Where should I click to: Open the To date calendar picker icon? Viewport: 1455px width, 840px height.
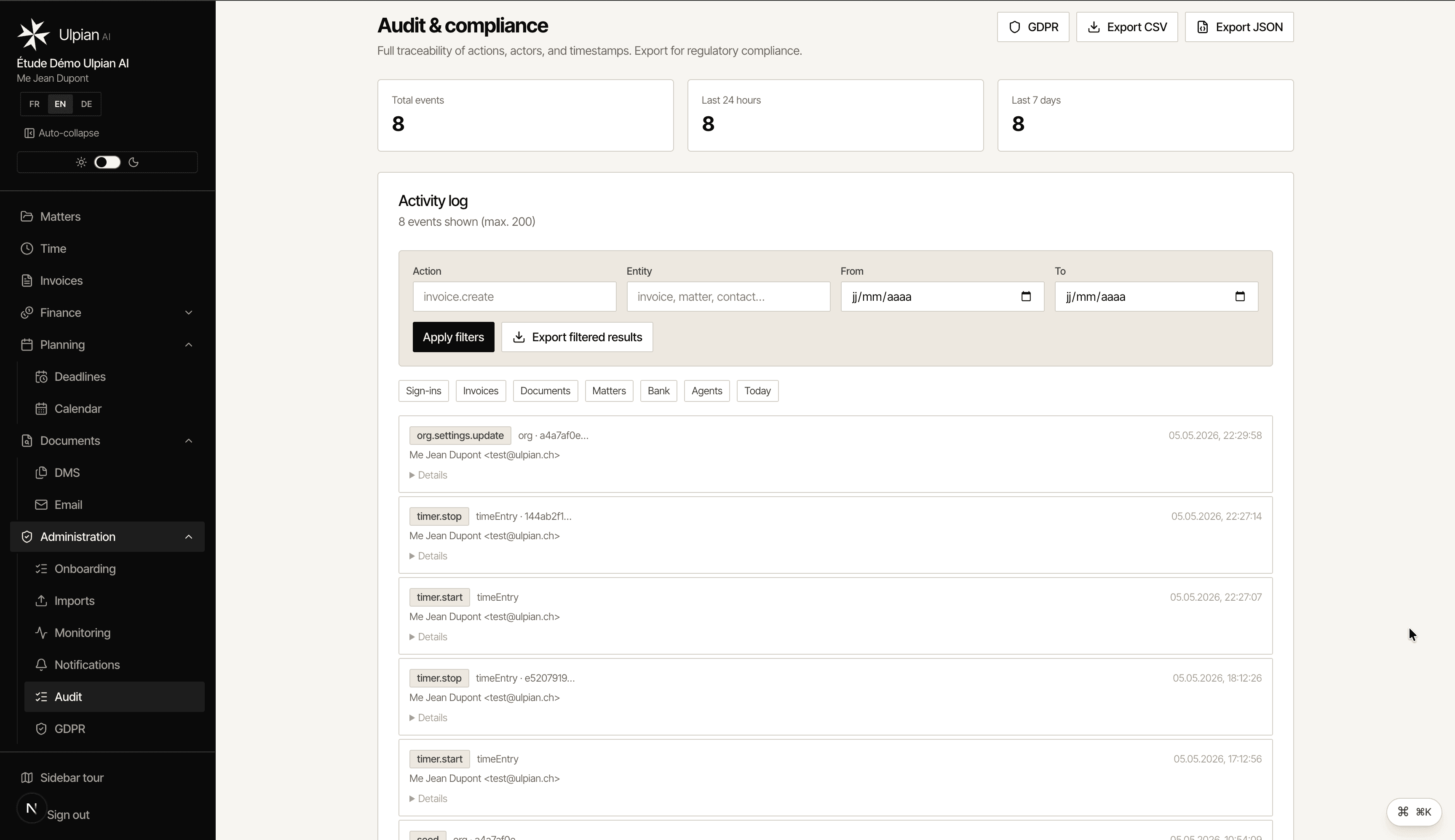click(x=1240, y=297)
